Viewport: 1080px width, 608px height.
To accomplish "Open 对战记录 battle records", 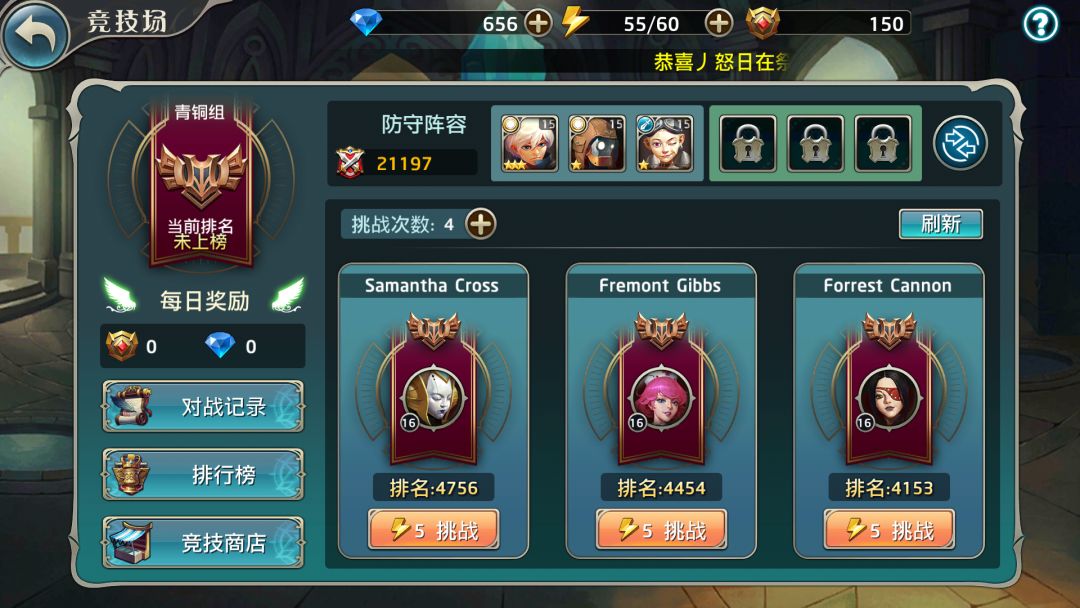I will 203,406.
